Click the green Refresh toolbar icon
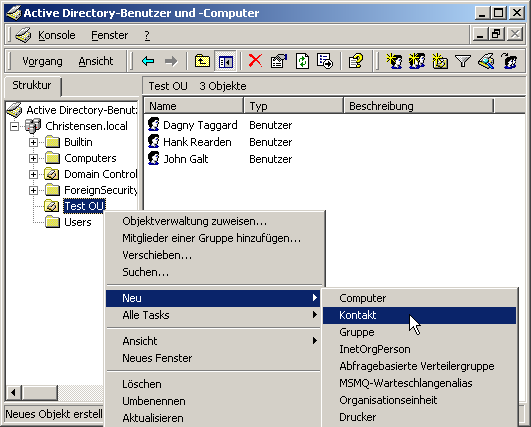The image size is (531, 427). click(302, 61)
